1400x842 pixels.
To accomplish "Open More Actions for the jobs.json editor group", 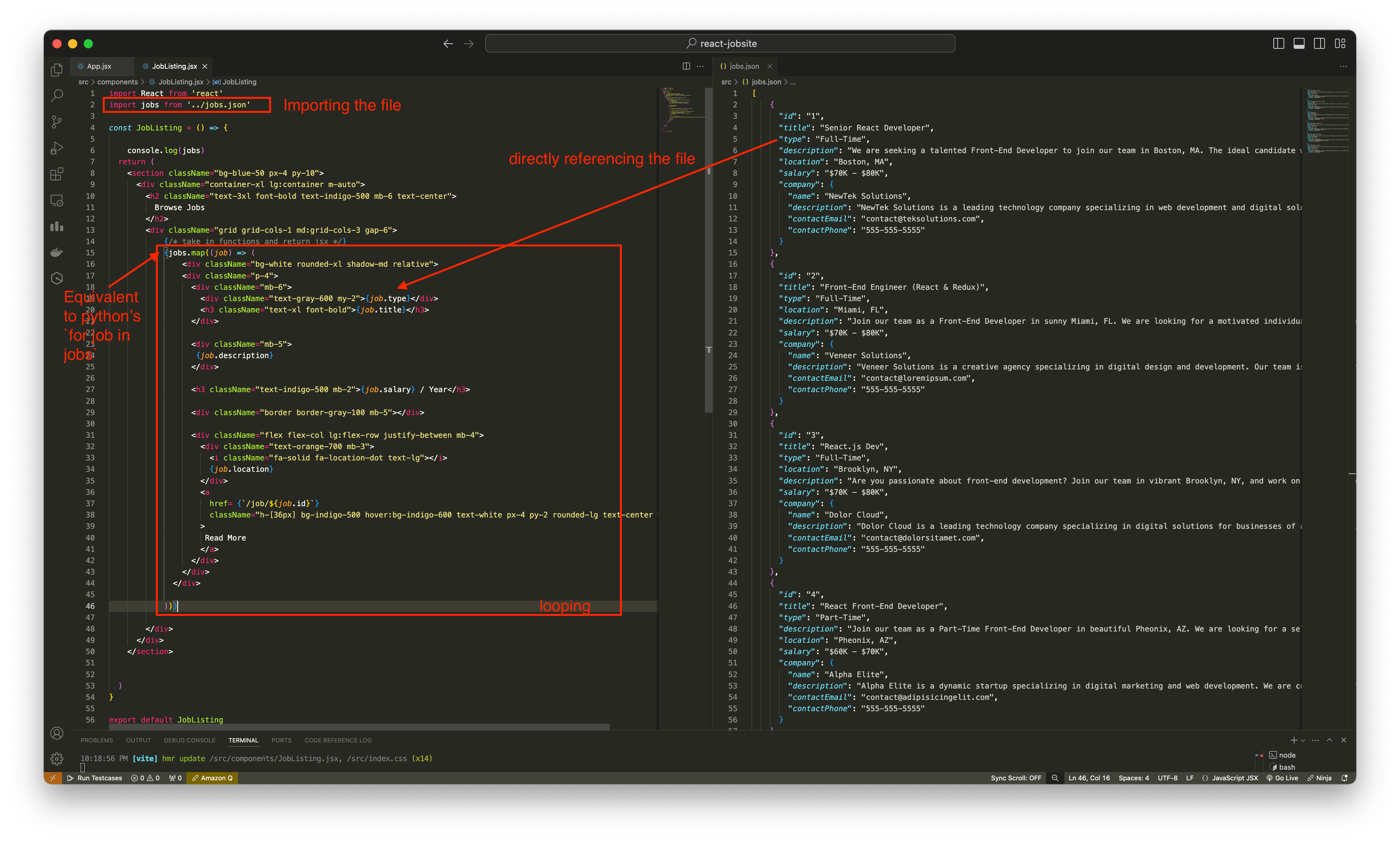I will [x=1343, y=66].
